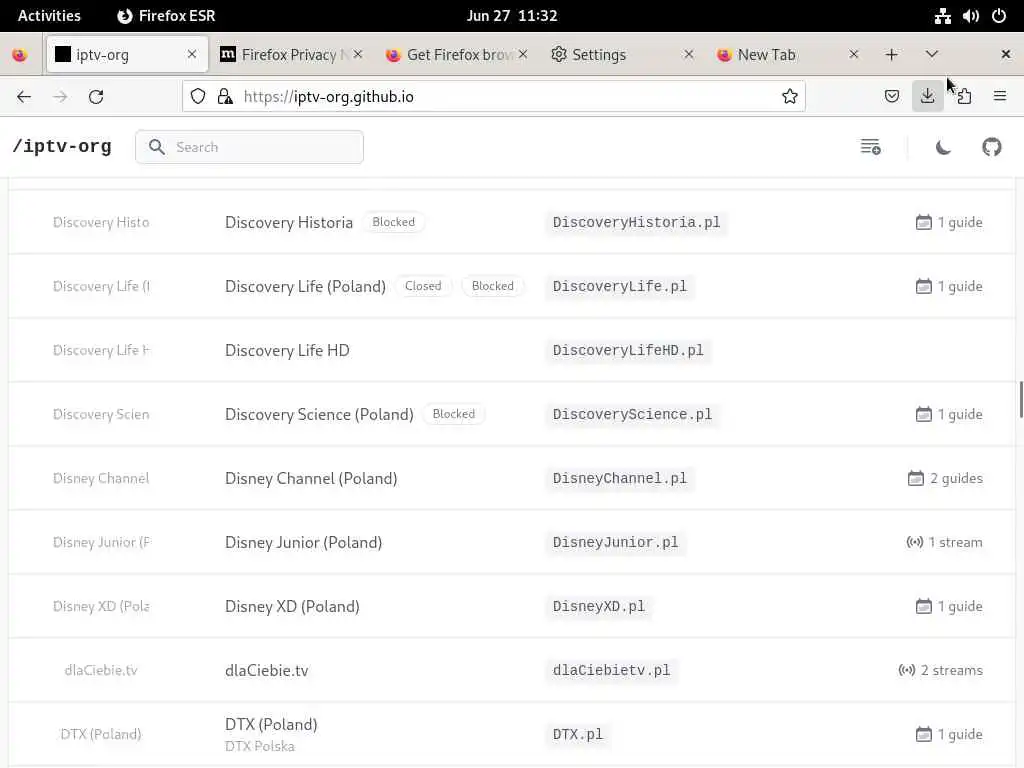This screenshot has width=1024, height=768.
Task: Click Blocked badge on Discovery Science (Poland)
Action: [x=454, y=414]
